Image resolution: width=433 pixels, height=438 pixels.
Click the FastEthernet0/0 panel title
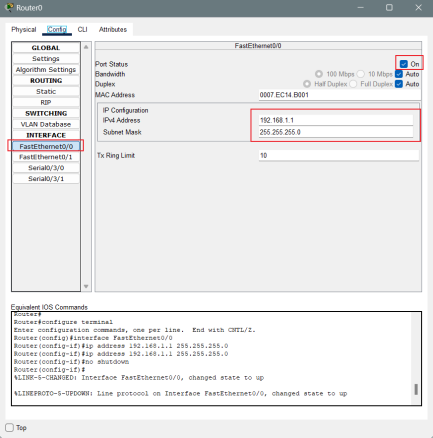click(258, 46)
